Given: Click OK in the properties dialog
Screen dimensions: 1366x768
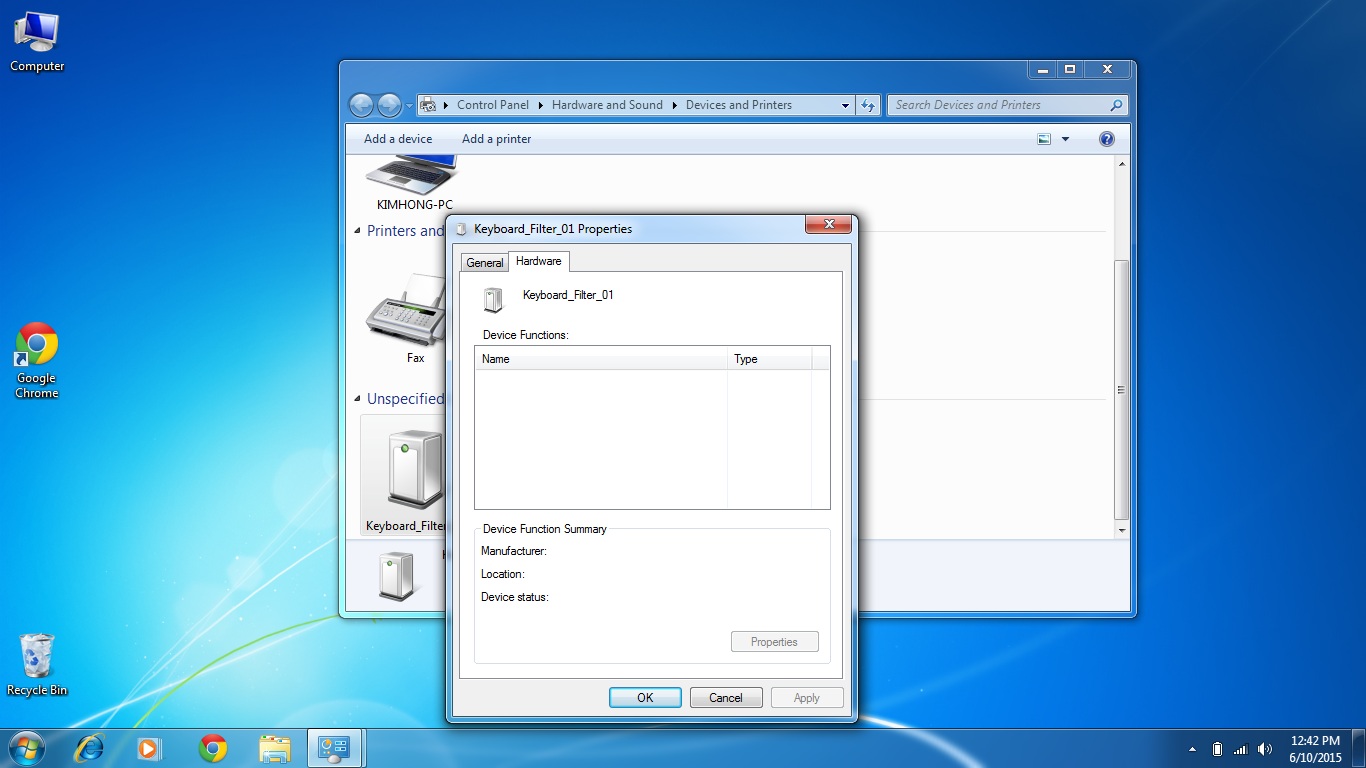Looking at the screenshot, I should coord(645,698).
